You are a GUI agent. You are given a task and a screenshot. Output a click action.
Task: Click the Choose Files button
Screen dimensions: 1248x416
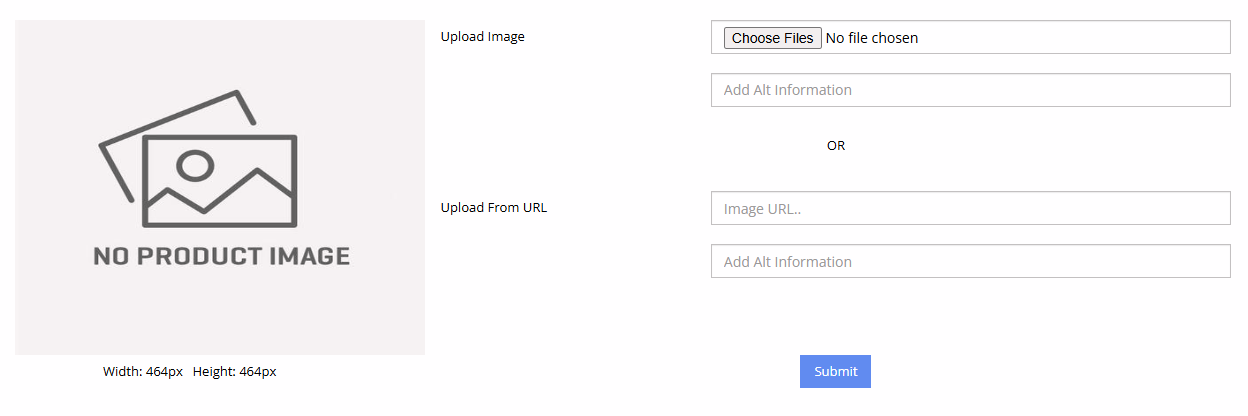(x=772, y=38)
